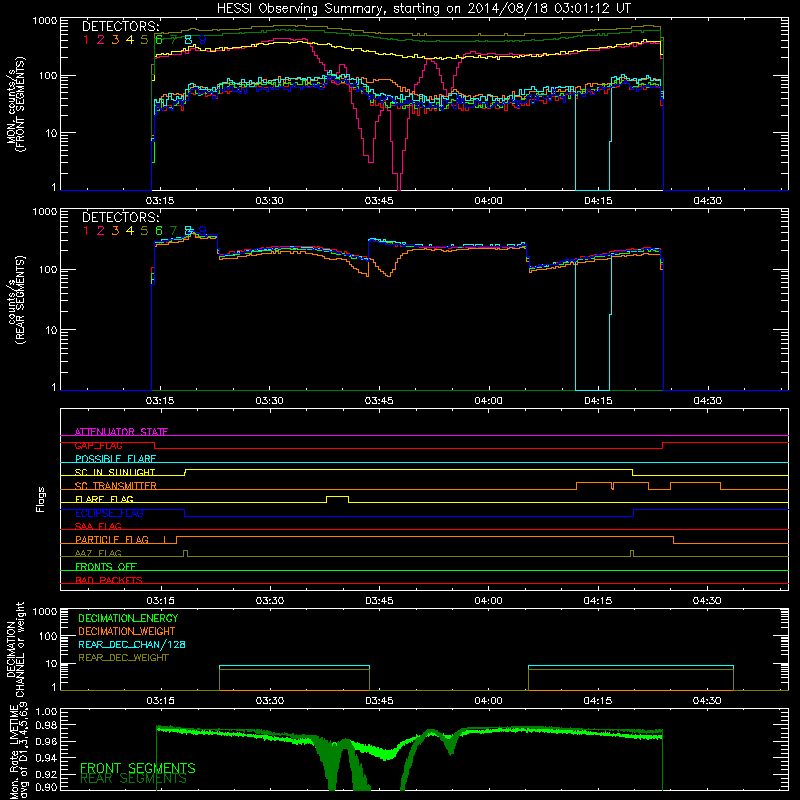Select detector 3 in the front segments legend
Image resolution: width=800 pixels, height=800 pixels.
pyautogui.click(x=115, y=40)
